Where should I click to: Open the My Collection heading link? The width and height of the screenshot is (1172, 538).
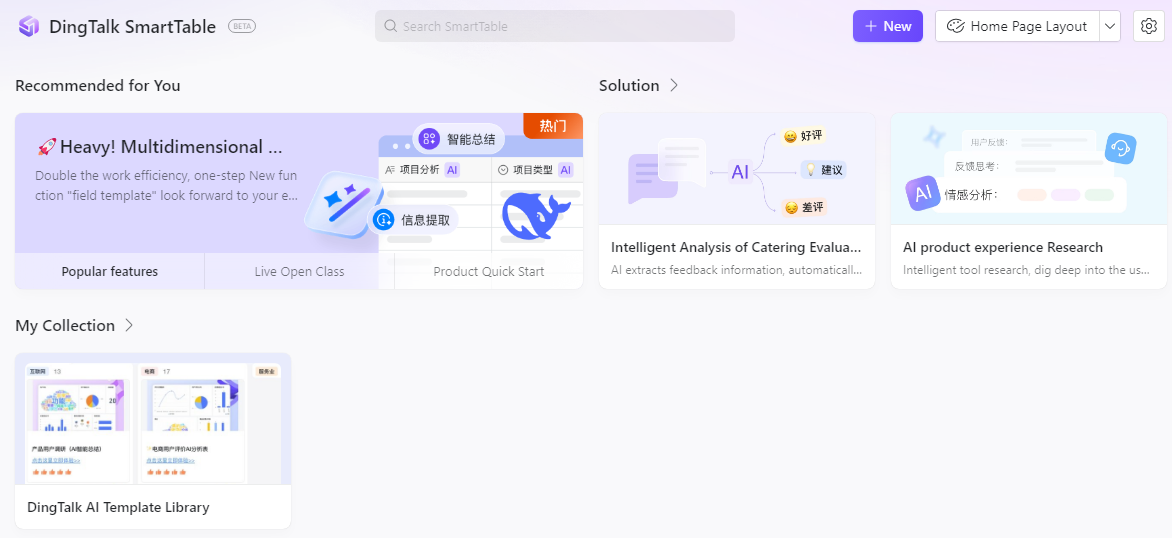(65, 325)
